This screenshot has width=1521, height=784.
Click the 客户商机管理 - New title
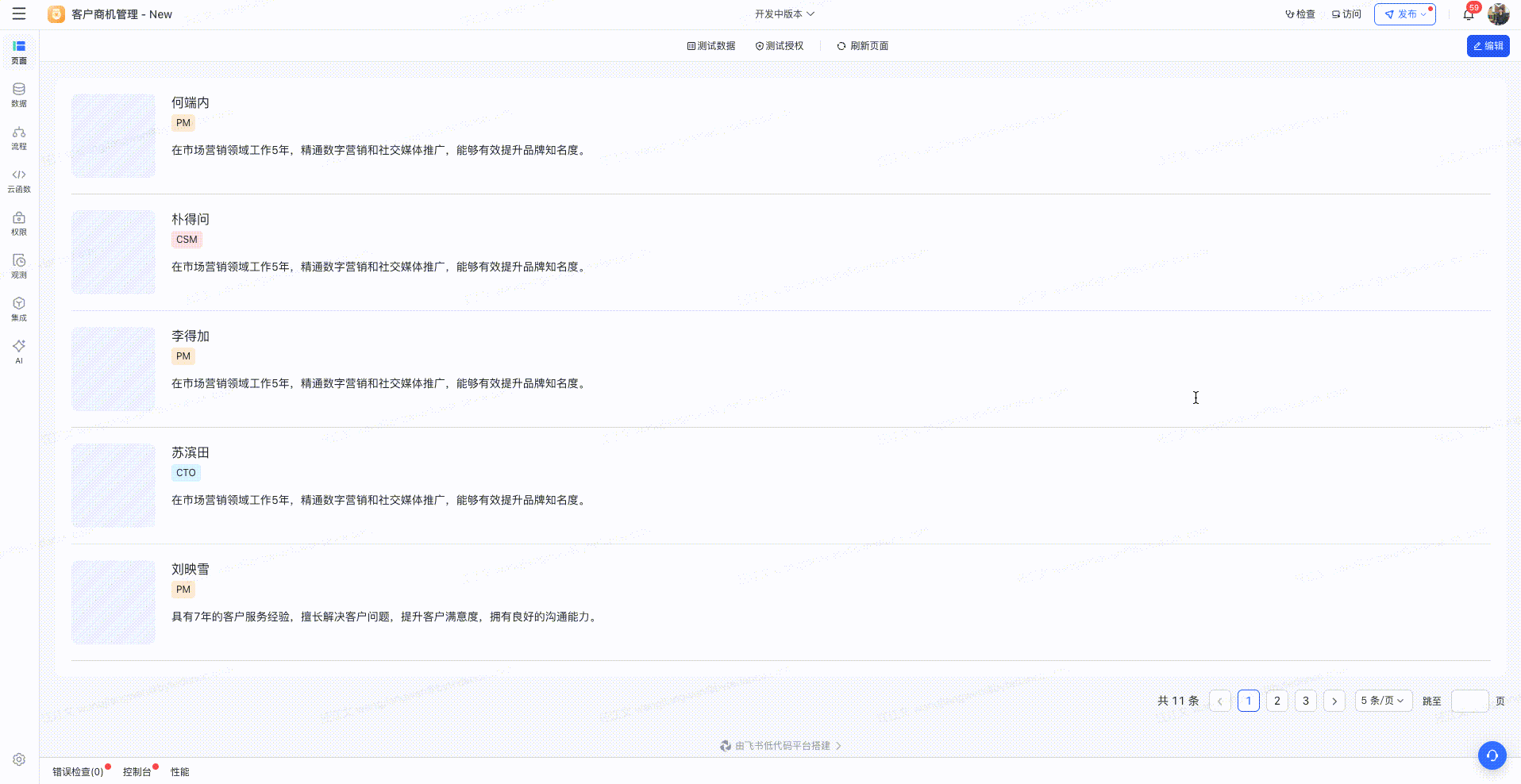pyautogui.click(x=121, y=14)
